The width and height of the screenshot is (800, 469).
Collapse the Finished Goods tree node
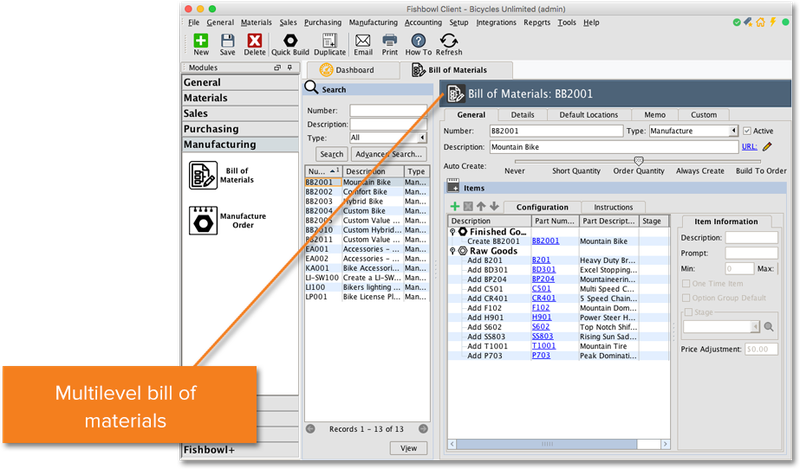[x=452, y=232]
